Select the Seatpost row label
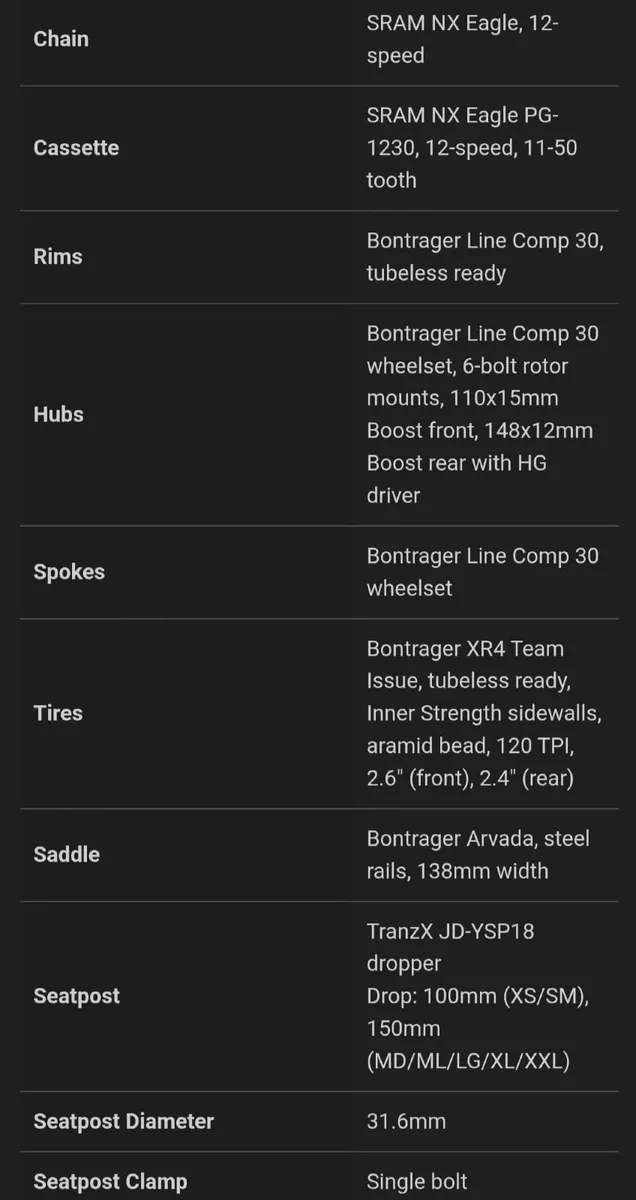The height and width of the screenshot is (1200, 636). tap(77, 996)
